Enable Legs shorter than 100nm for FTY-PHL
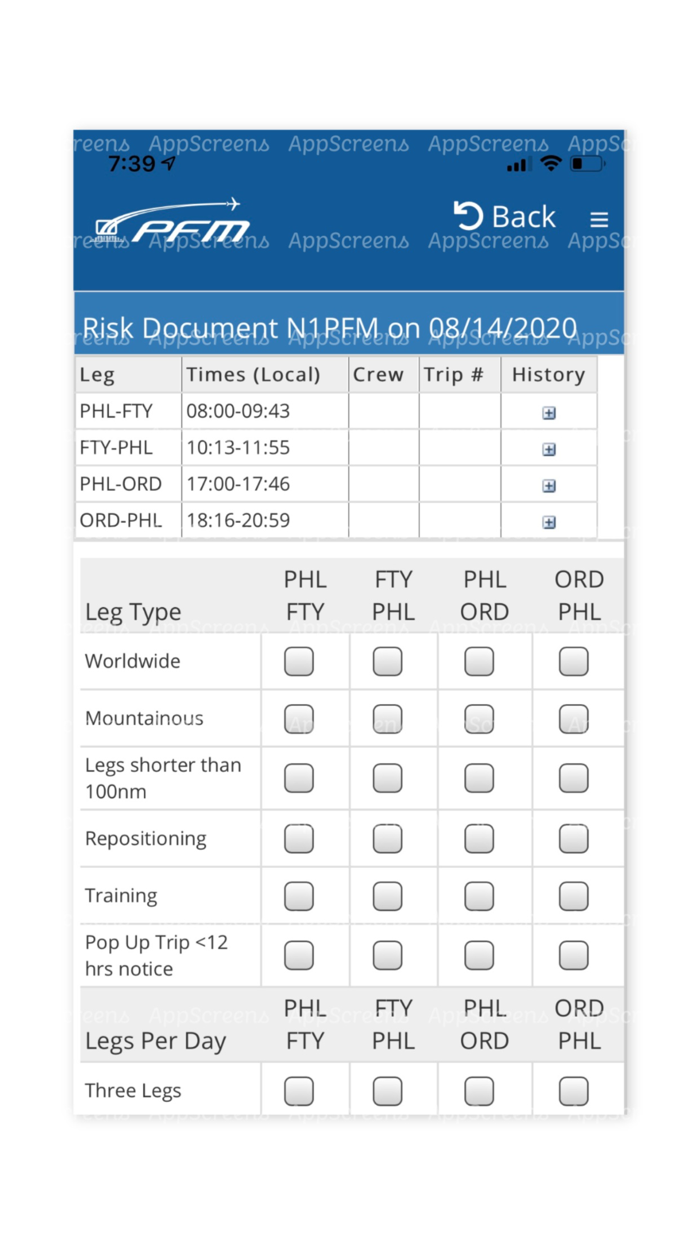Screen dimensions: 700x1244 pos(387,777)
